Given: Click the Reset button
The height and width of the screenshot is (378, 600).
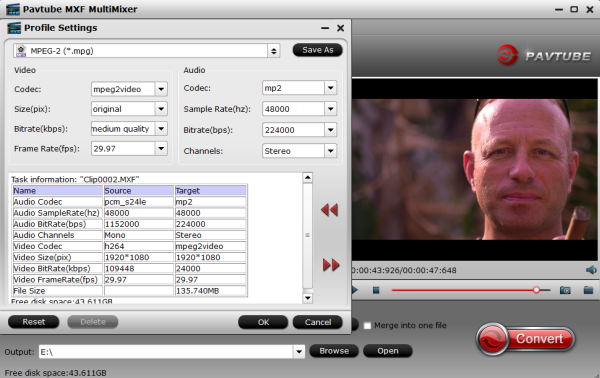Looking at the screenshot, I should pyautogui.click(x=34, y=322).
